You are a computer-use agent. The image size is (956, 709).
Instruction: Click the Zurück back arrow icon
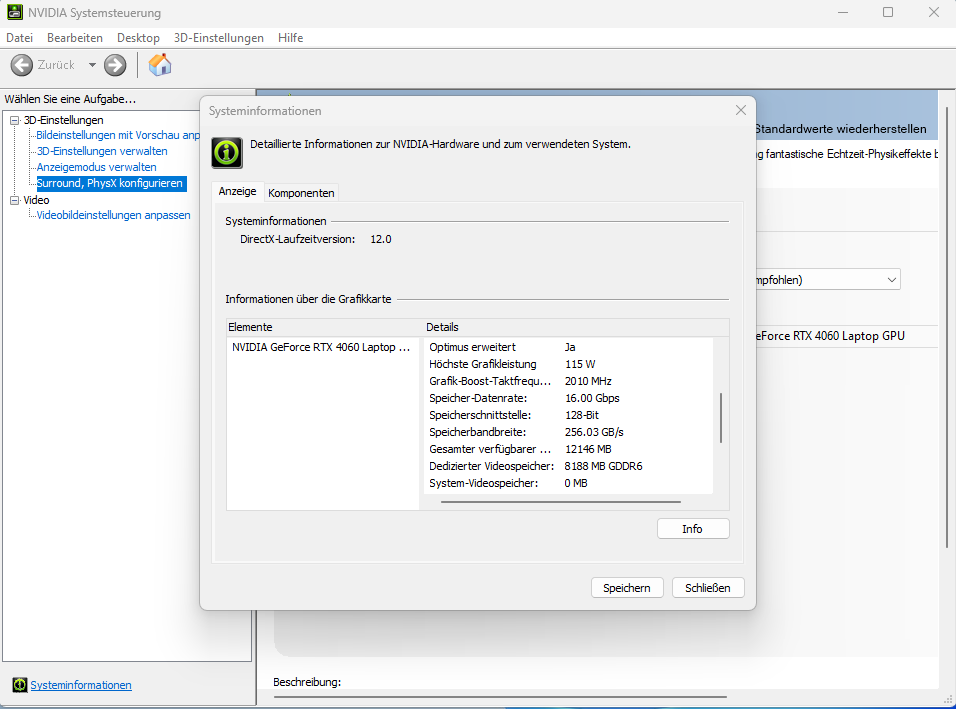[x=22, y=65]
